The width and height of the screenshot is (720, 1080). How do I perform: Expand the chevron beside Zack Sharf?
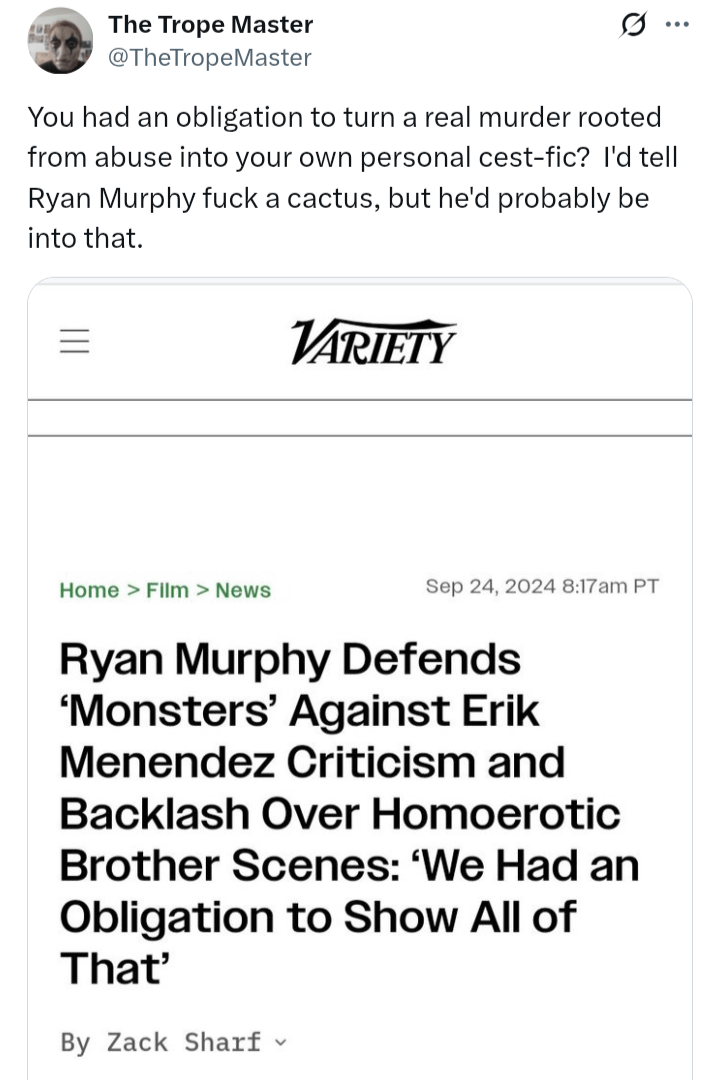[279, 1042]
